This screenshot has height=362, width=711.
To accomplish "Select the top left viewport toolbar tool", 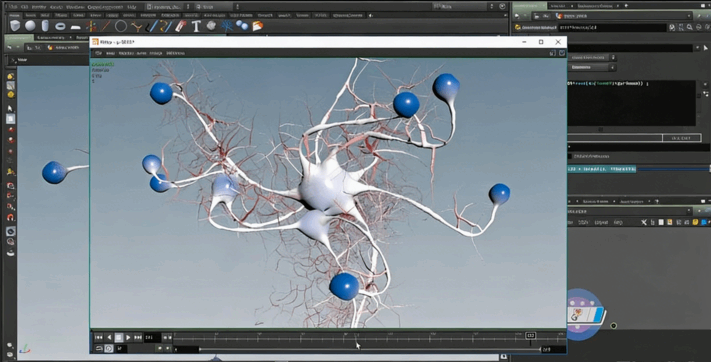I will click(x=10, y=76).
